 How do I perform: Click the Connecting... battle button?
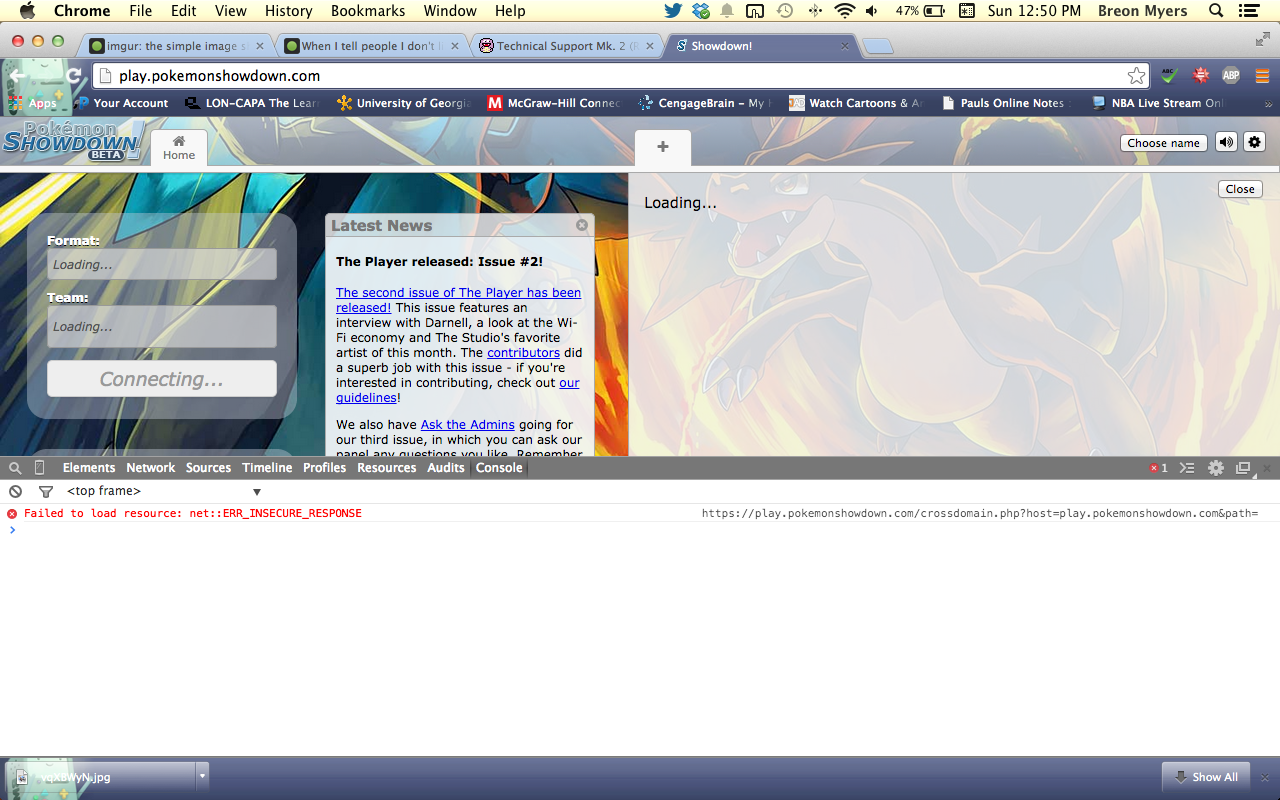pyautogui.click(x=162, y=379)
